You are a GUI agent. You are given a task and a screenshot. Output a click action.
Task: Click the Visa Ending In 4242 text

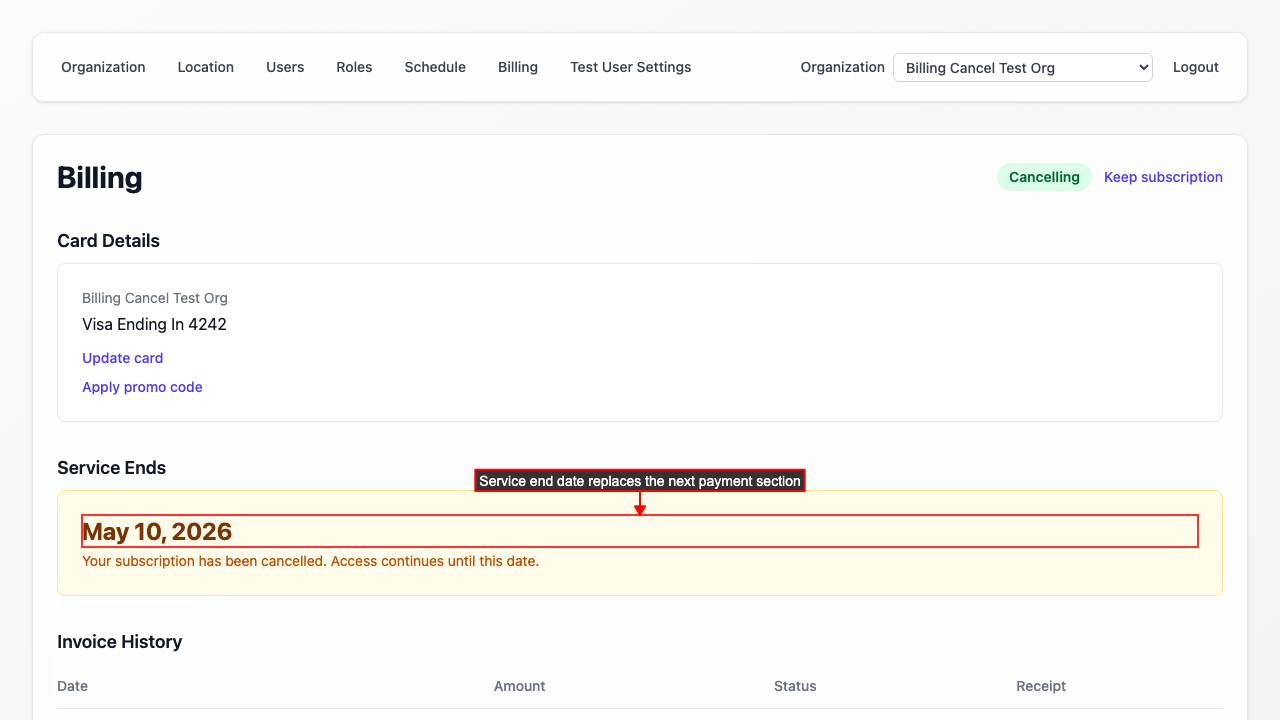pos(154,324)
